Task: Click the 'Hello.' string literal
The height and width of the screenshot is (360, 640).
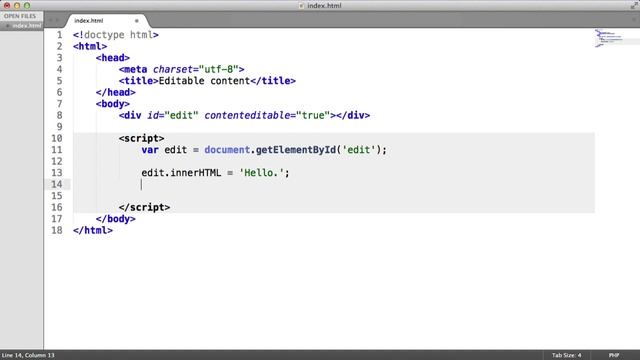Action: pos(261,173)
